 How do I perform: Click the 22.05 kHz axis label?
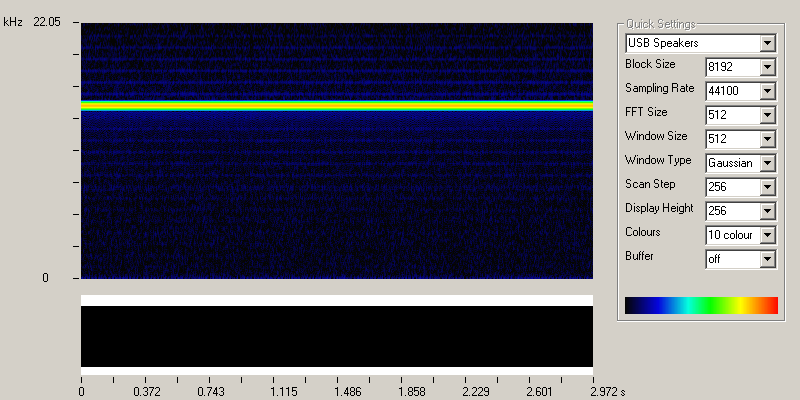(x=47, y=22)
